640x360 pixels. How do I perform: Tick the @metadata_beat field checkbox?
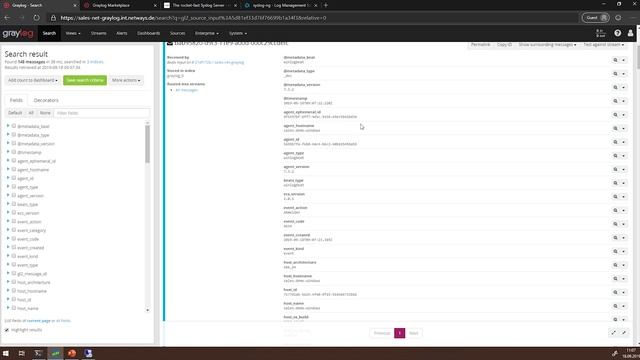coord(14,126)
